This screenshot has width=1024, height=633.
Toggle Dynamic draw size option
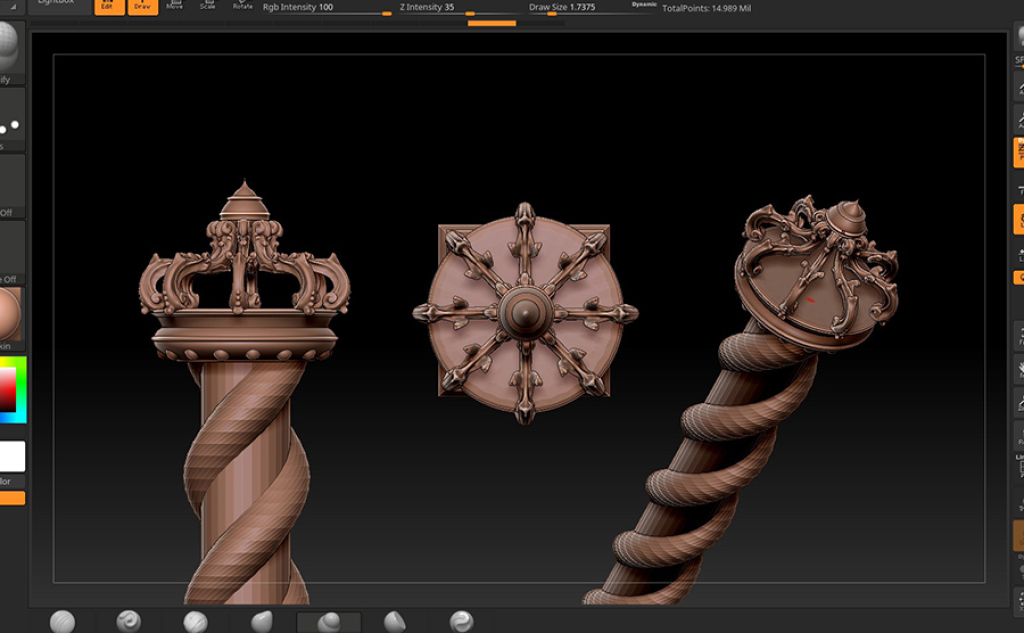click(x=644, y=5)
